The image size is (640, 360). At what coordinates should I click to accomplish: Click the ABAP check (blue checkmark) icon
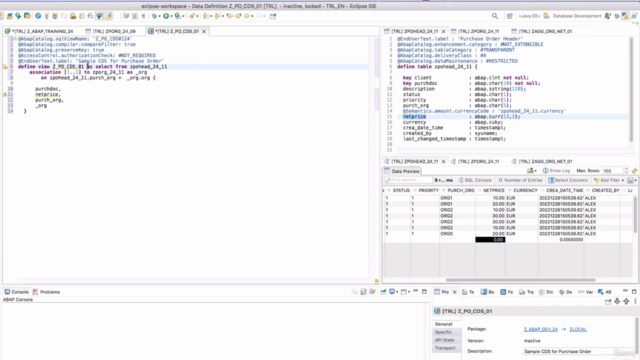[38, 16]
